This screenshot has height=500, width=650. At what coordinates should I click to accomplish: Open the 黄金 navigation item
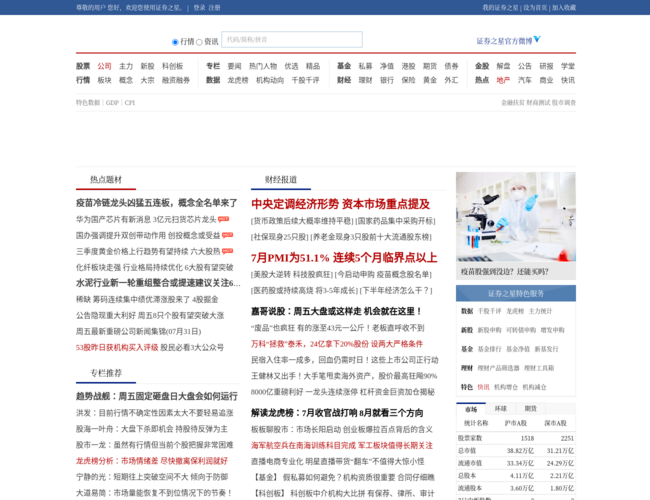430,80
